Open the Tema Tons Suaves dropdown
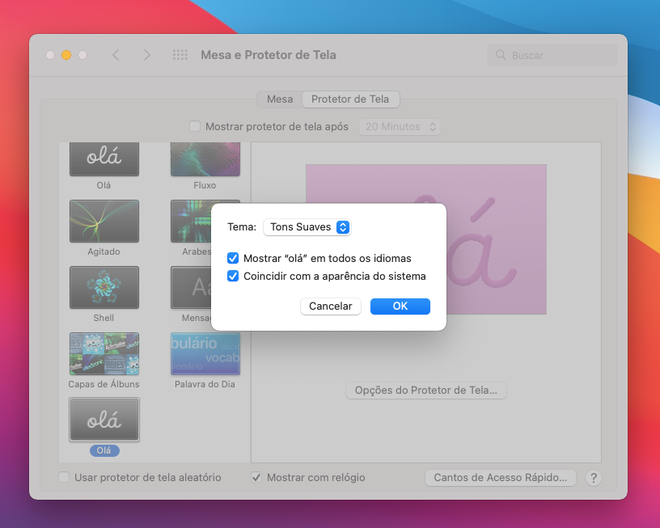The width and height of the screenshot is (660, 528). point(307,227)
